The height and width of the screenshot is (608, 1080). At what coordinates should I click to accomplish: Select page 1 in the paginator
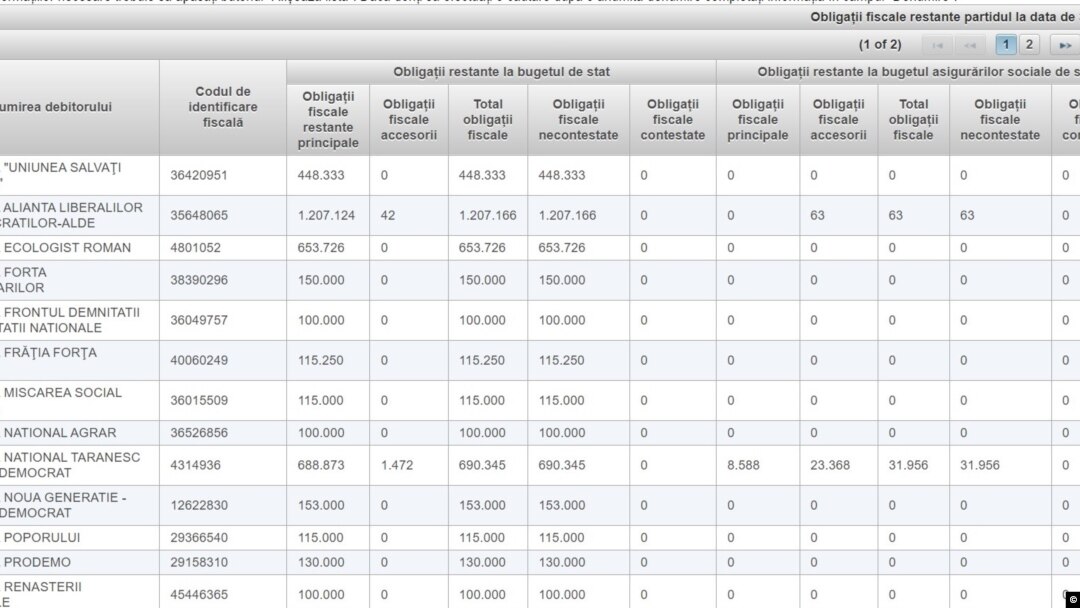(1006, 45)
